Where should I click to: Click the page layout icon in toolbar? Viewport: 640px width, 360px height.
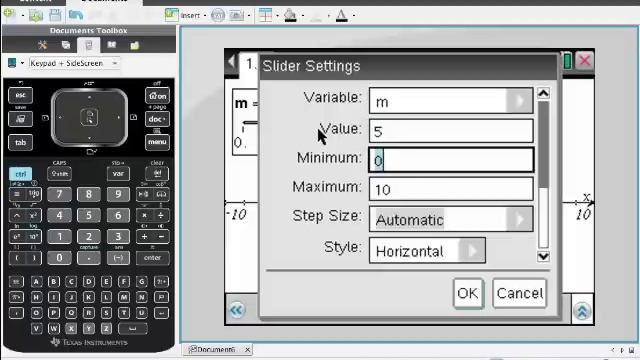265,15
